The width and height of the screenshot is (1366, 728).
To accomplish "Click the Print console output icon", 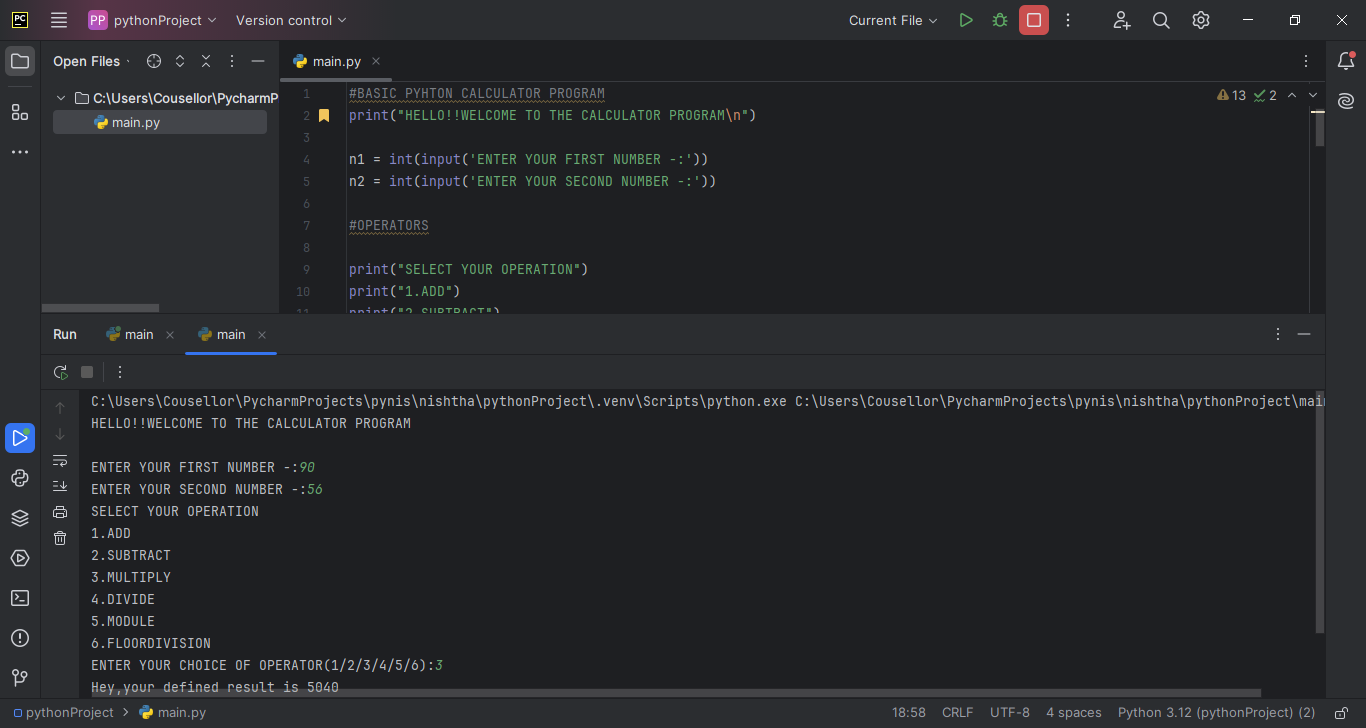I will click(60, 512).
